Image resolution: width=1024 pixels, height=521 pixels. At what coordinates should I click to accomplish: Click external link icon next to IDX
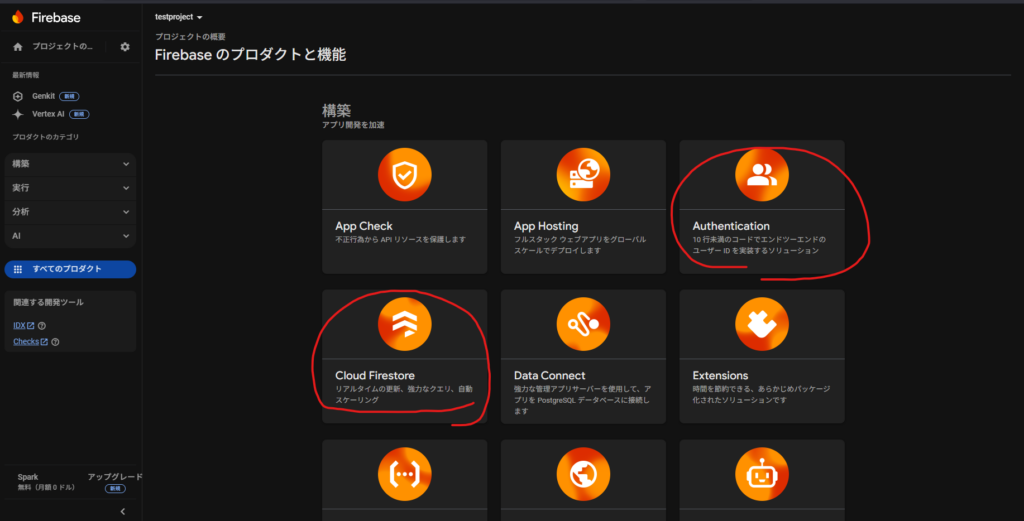tap(31, 325)
